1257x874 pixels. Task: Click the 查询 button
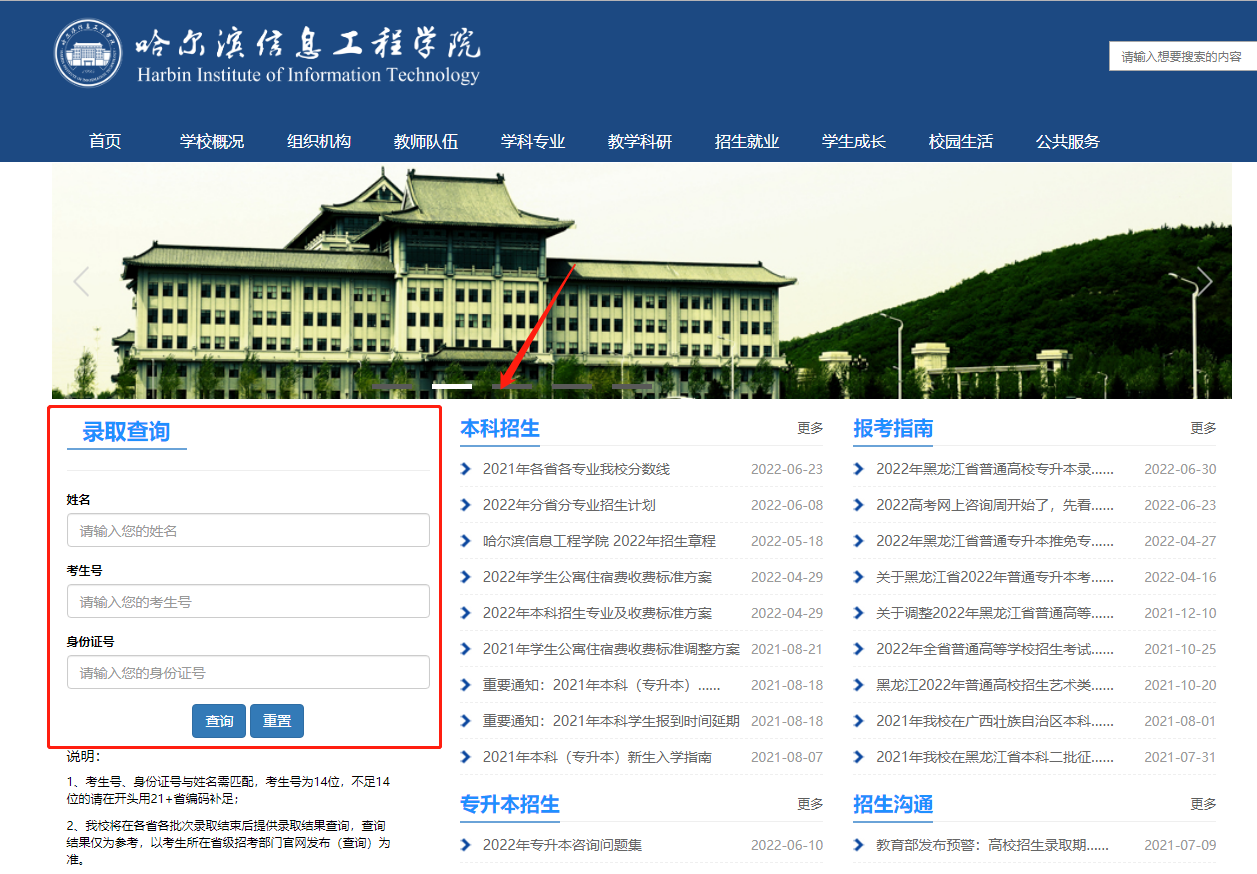(219, 721)
